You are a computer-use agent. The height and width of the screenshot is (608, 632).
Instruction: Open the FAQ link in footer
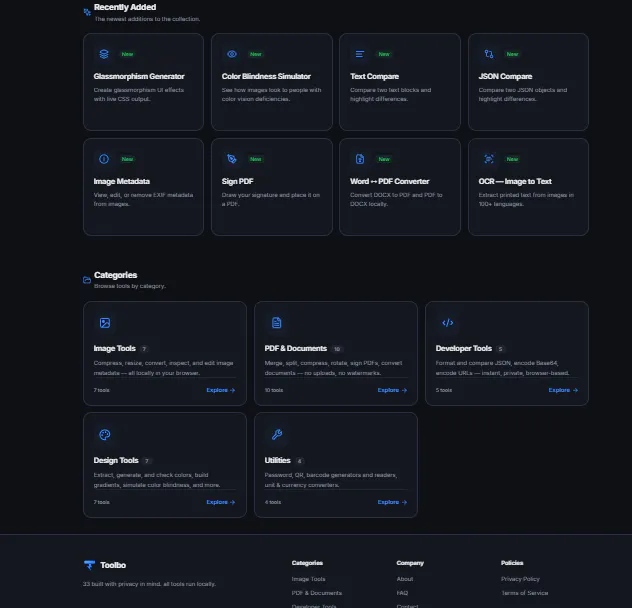tap(402, 593)
